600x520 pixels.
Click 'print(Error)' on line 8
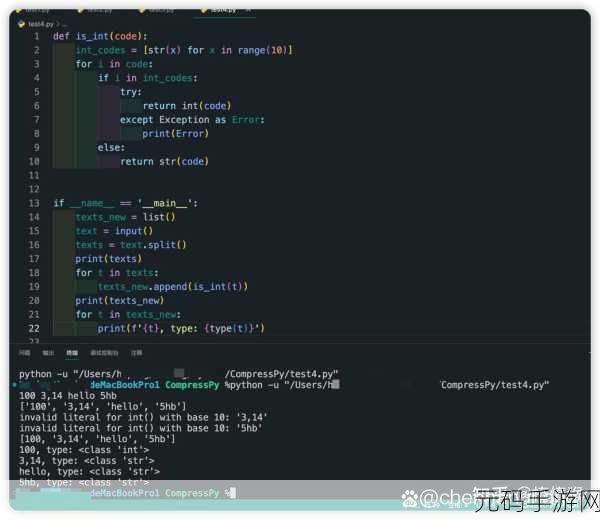click(x=176, y=134)
